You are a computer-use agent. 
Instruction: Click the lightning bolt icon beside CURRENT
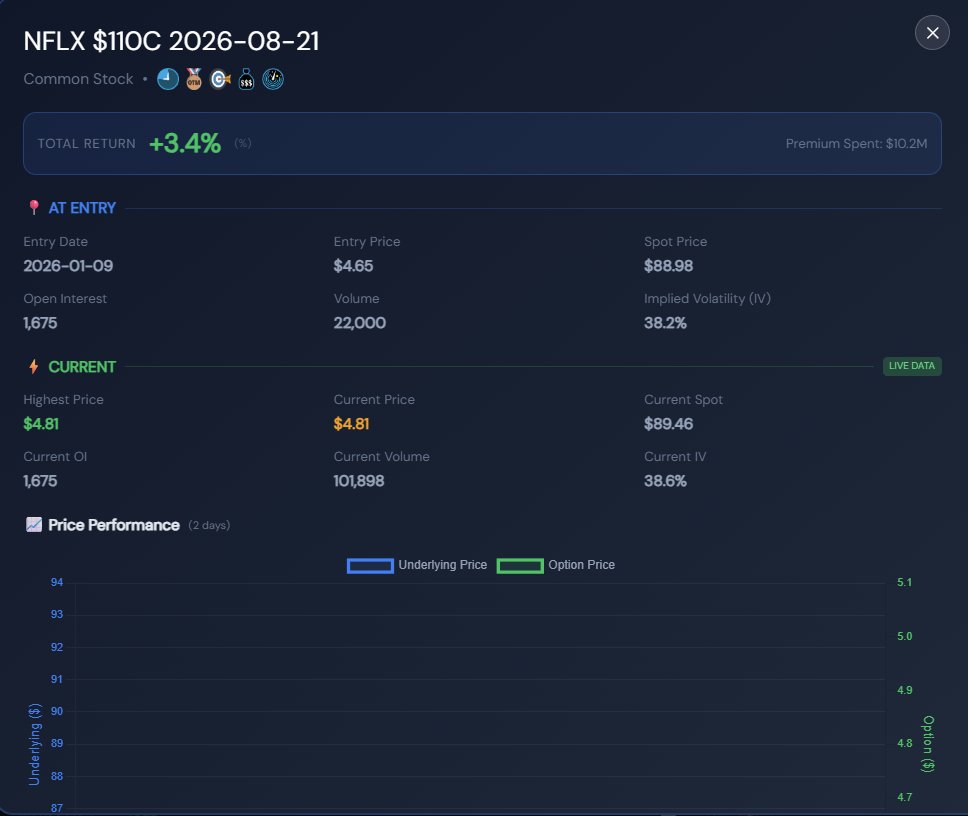(x=34, y=366)
